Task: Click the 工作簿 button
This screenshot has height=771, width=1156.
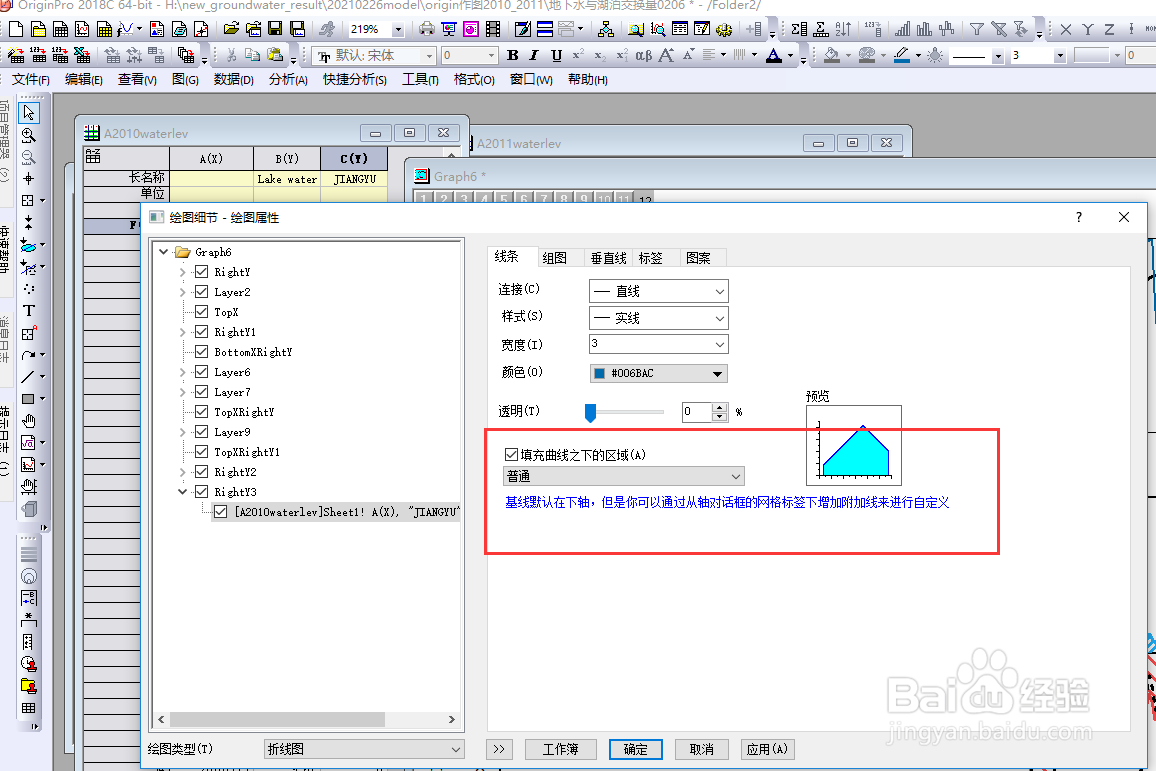Action: [560, 750]
